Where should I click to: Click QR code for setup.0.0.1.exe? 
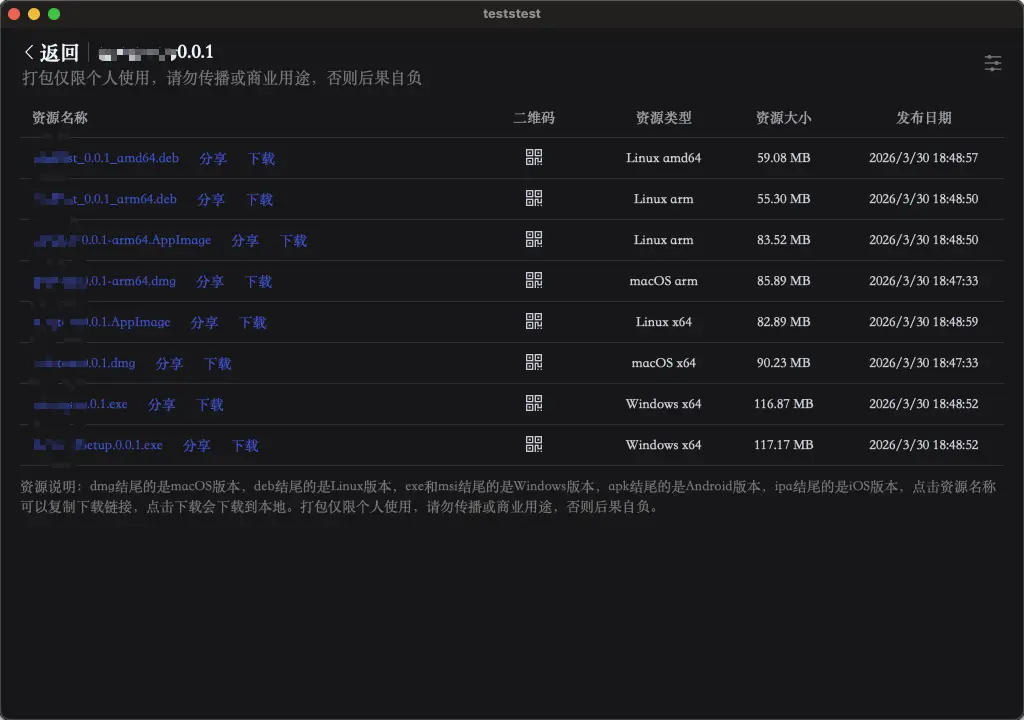(x=534, y=444)
